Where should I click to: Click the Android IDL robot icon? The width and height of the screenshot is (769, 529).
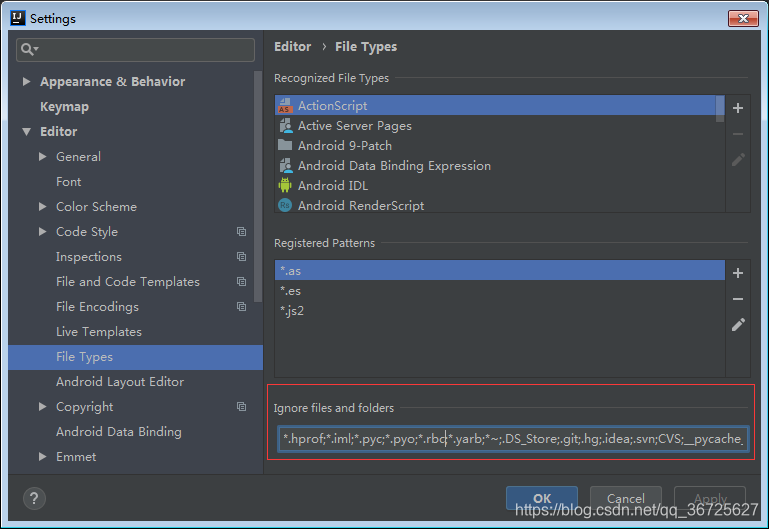(x=285, y=185)
